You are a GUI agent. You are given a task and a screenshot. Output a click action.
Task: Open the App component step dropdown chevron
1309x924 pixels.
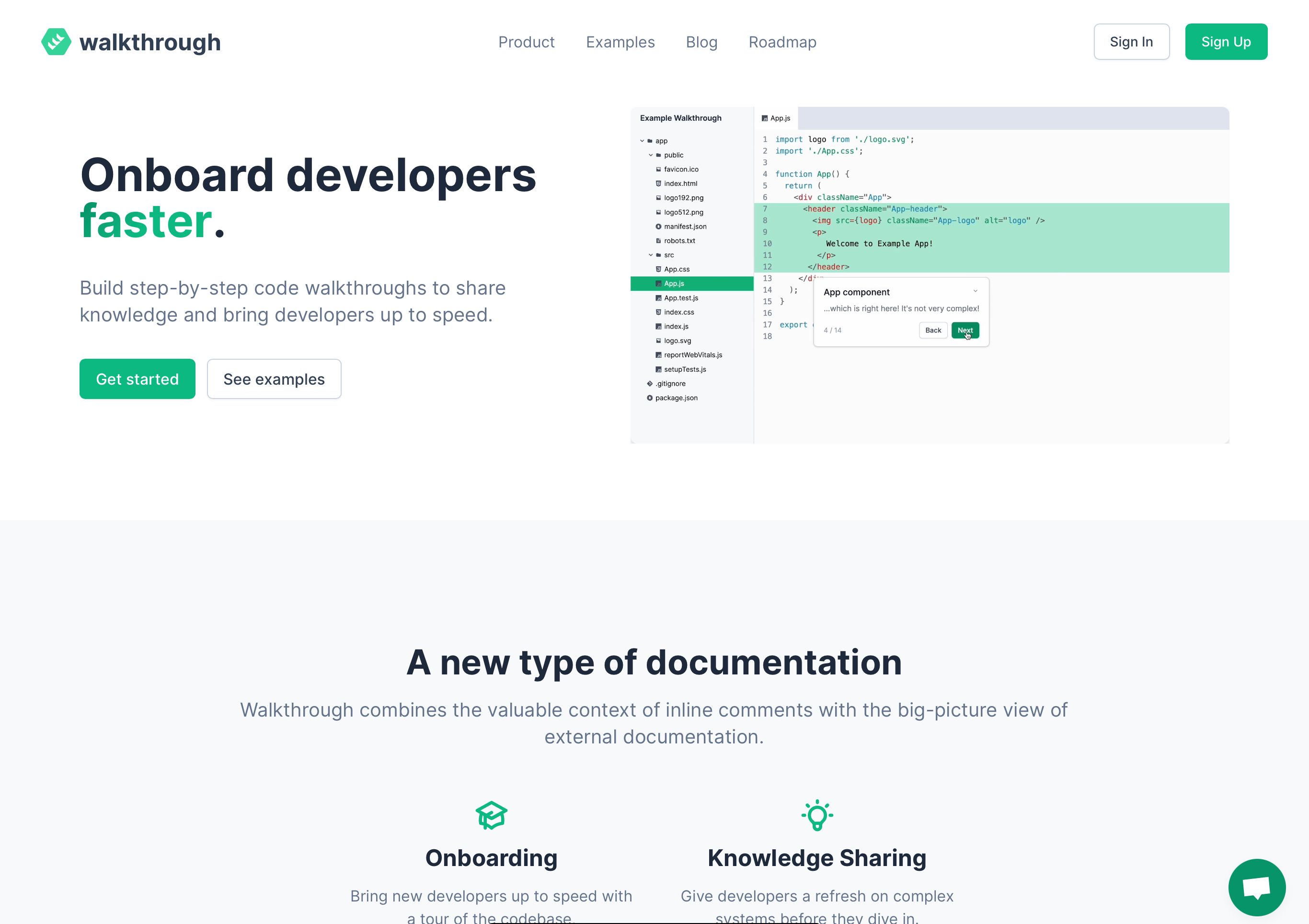point(976,291)
